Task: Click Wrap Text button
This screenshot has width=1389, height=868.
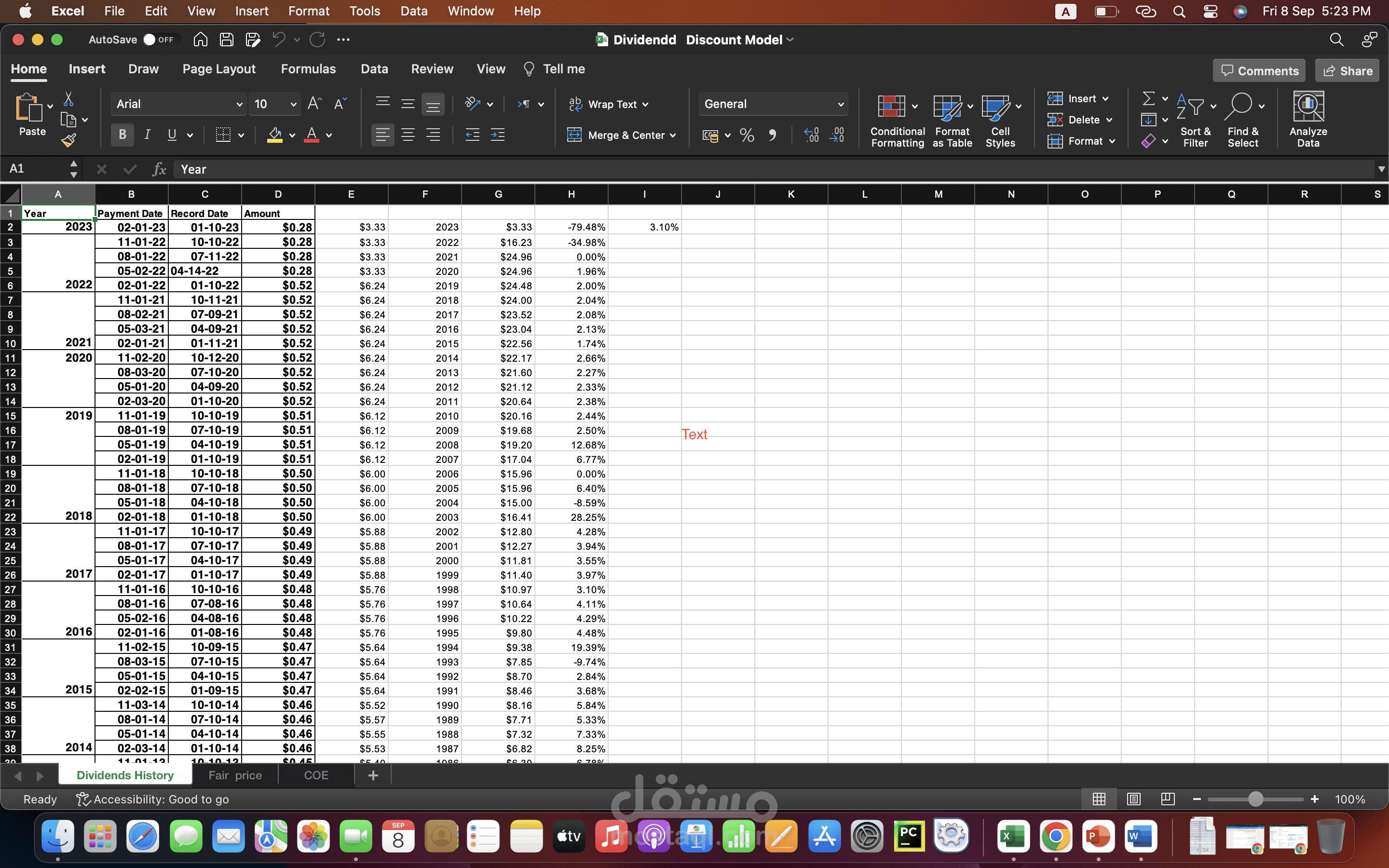Action: coord(608,104)
